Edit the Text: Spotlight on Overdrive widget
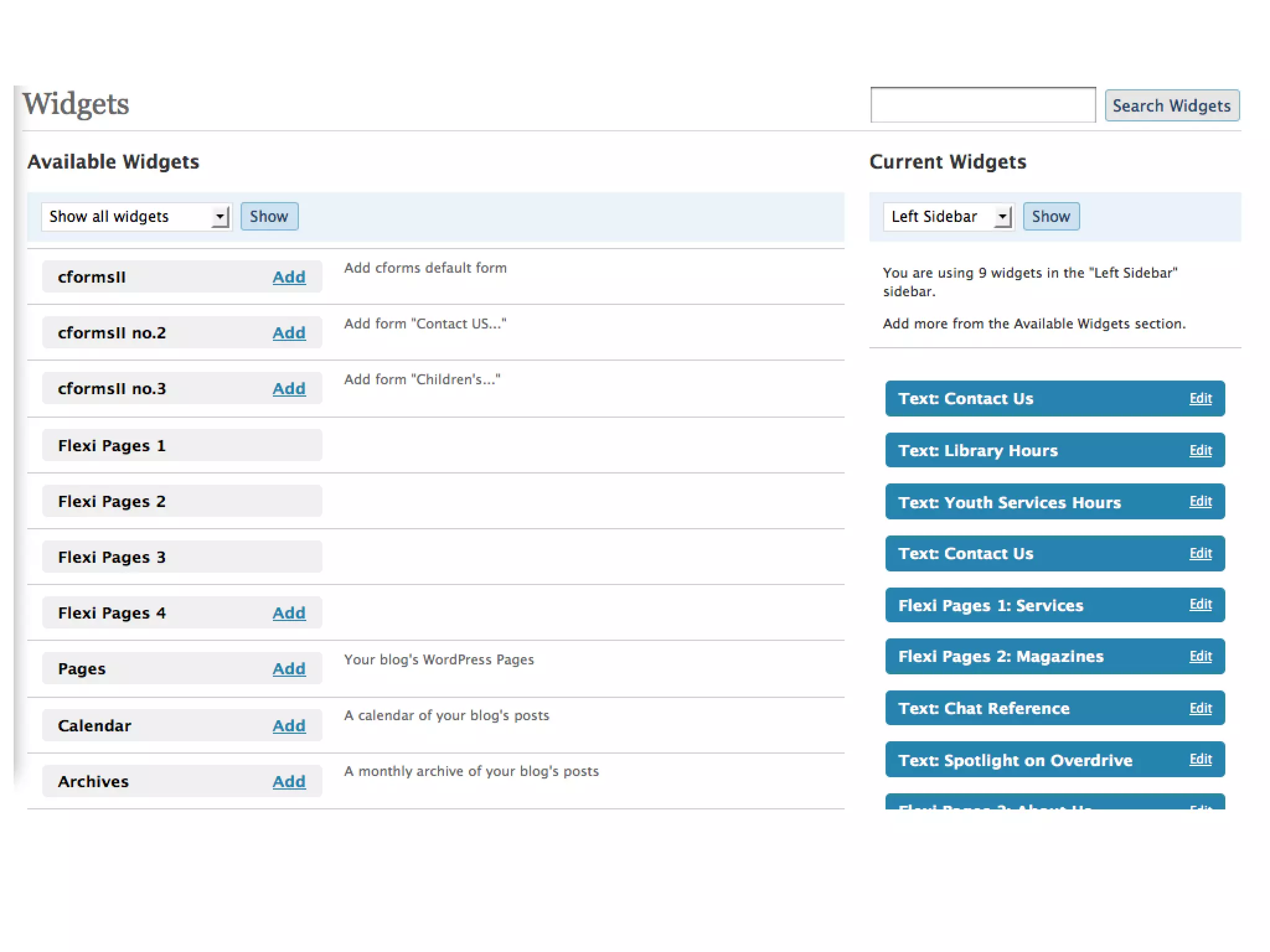 point(1201,759)
